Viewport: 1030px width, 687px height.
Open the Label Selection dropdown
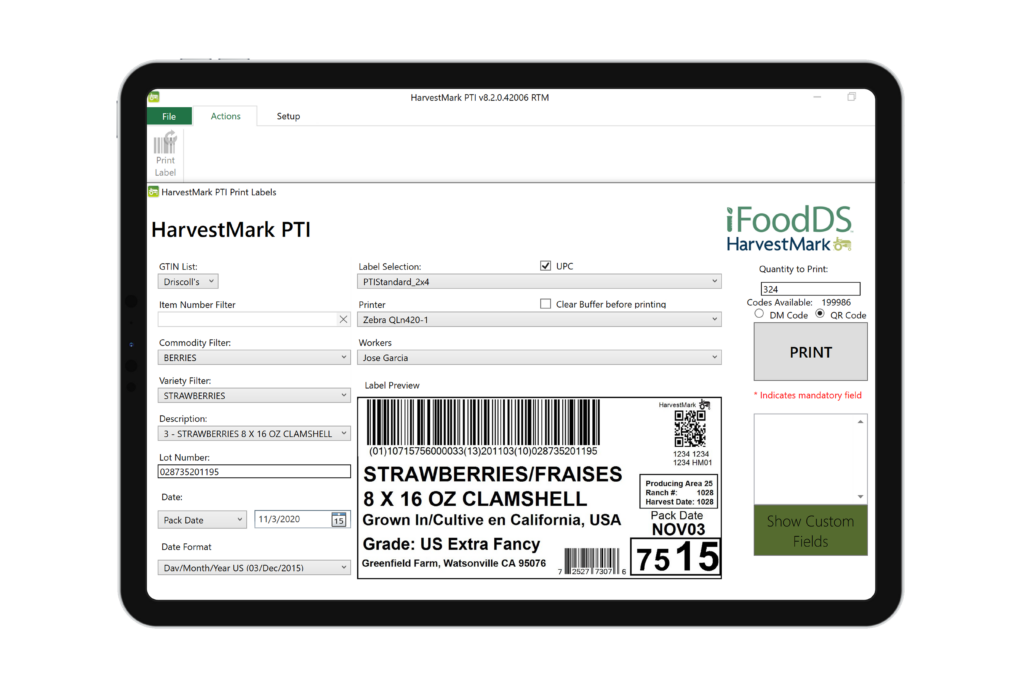point(539,282)
